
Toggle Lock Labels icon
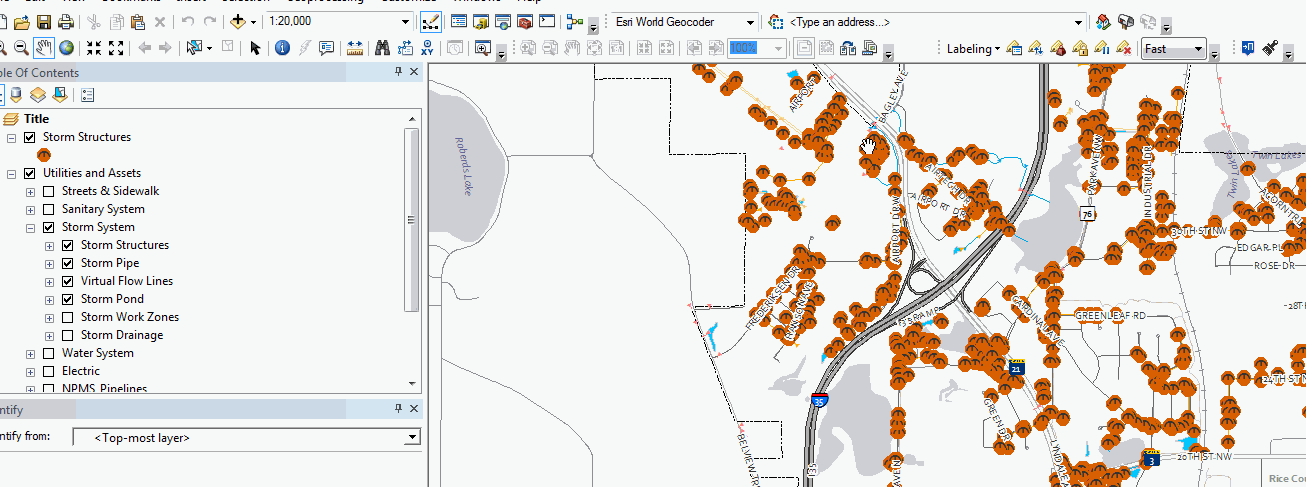pos(1080,48)
